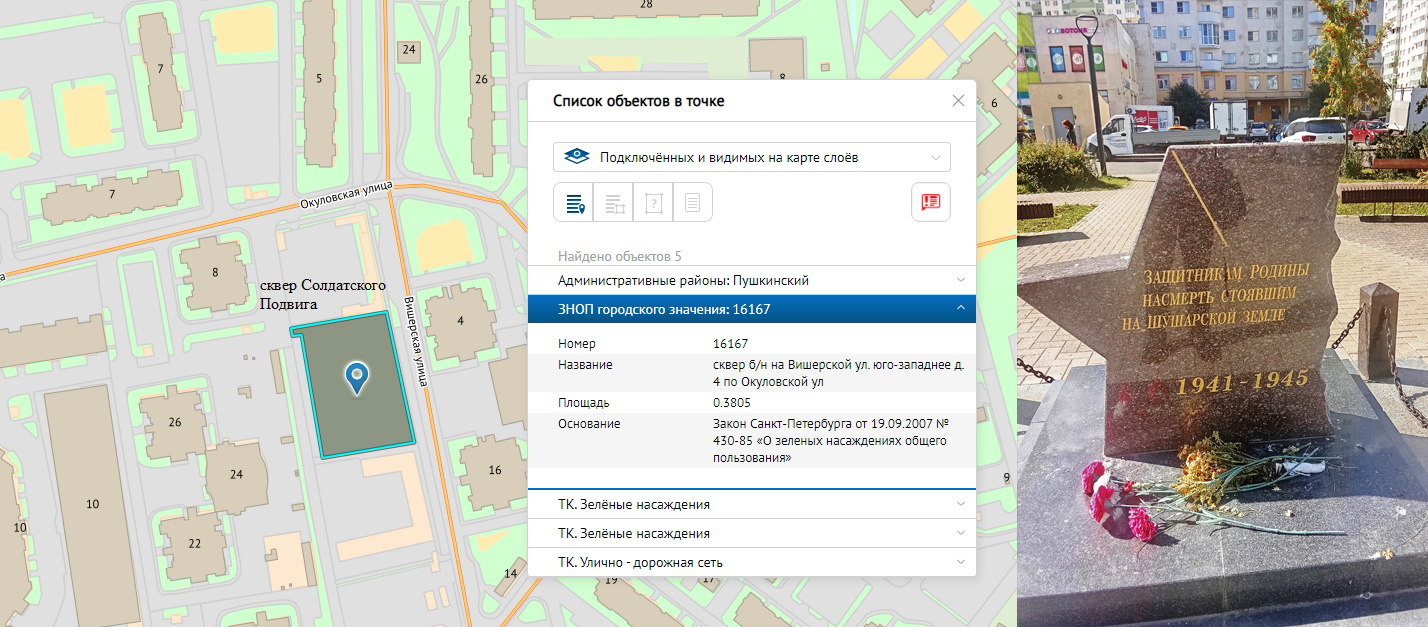1428x627 pixels.
Task: Click the "Окуловская улица" street label
Action: click(346, 194)
